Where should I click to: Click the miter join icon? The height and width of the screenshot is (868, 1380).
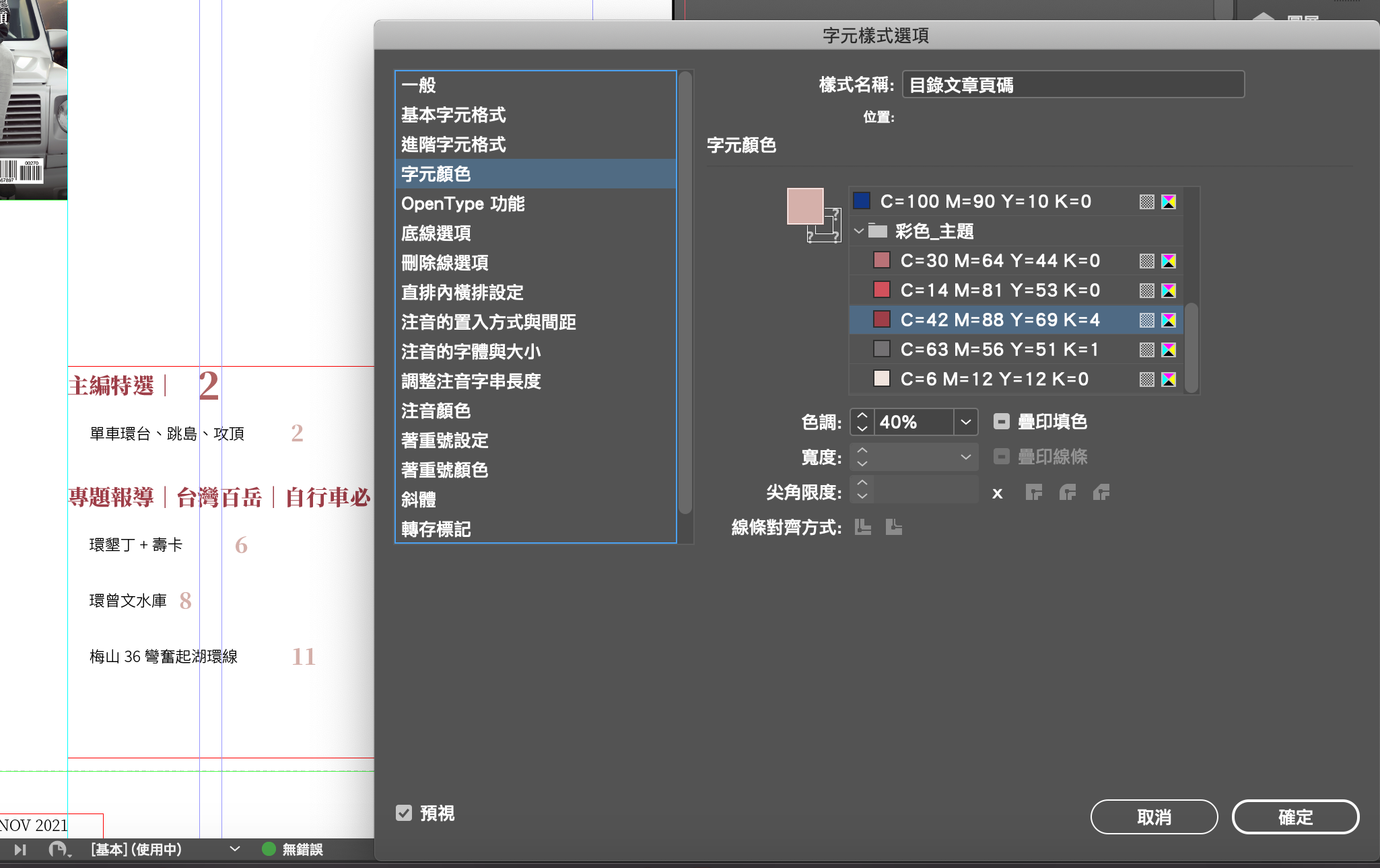1033,493
